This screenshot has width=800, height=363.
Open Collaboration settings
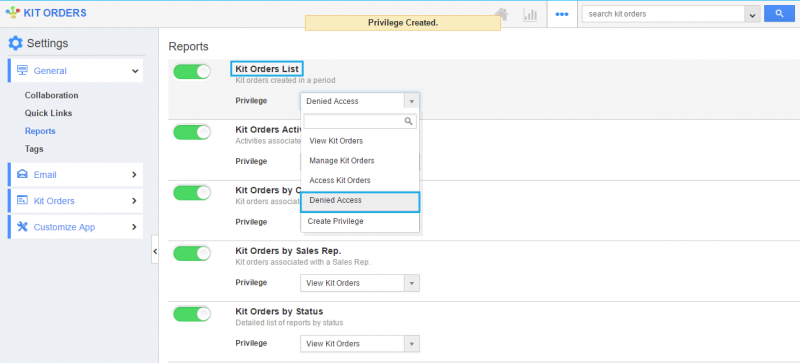pos(52,95)
